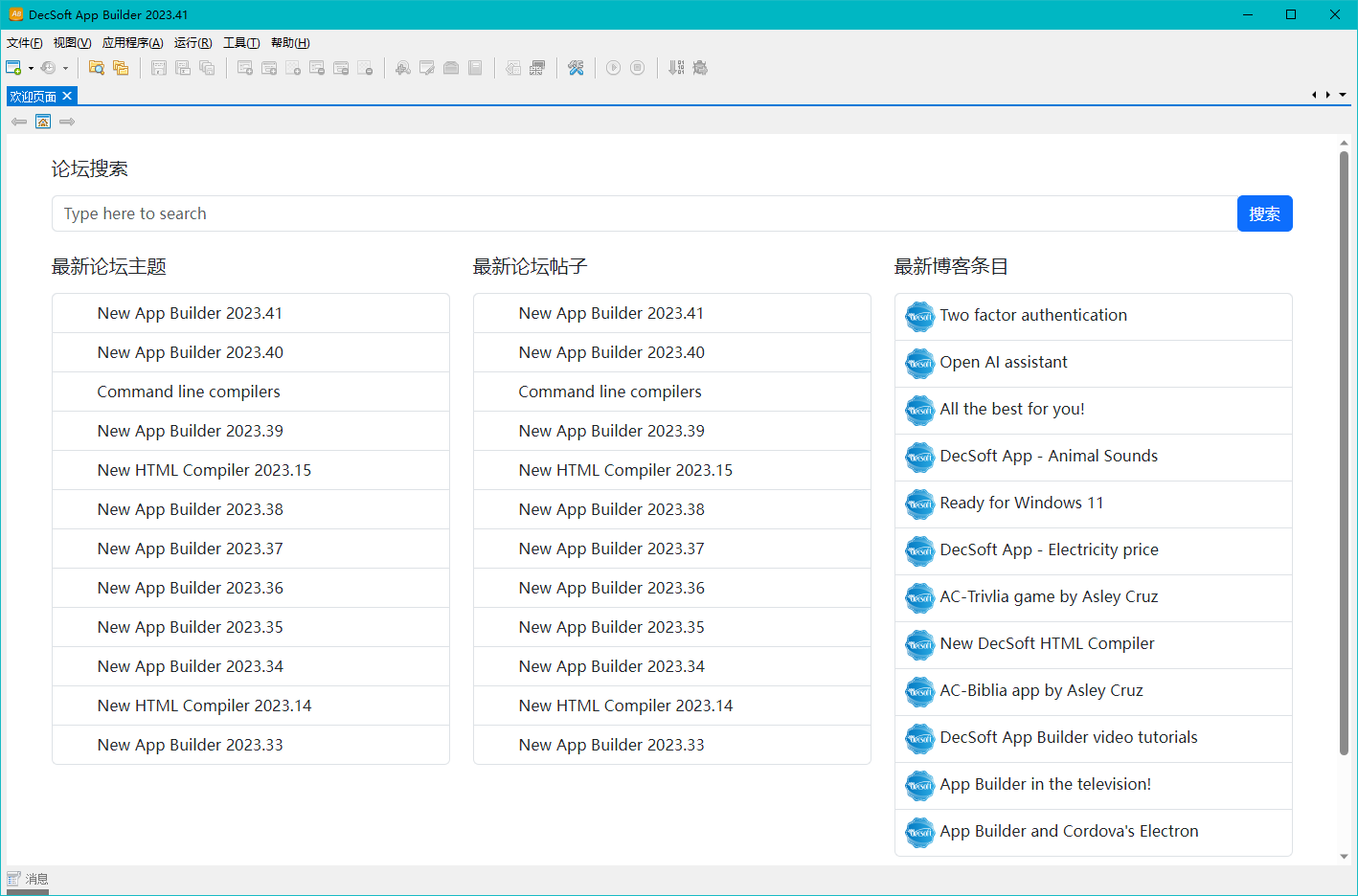Click the first add view icon
This screenshot has height=896, width=1358.
coord(245,68)
